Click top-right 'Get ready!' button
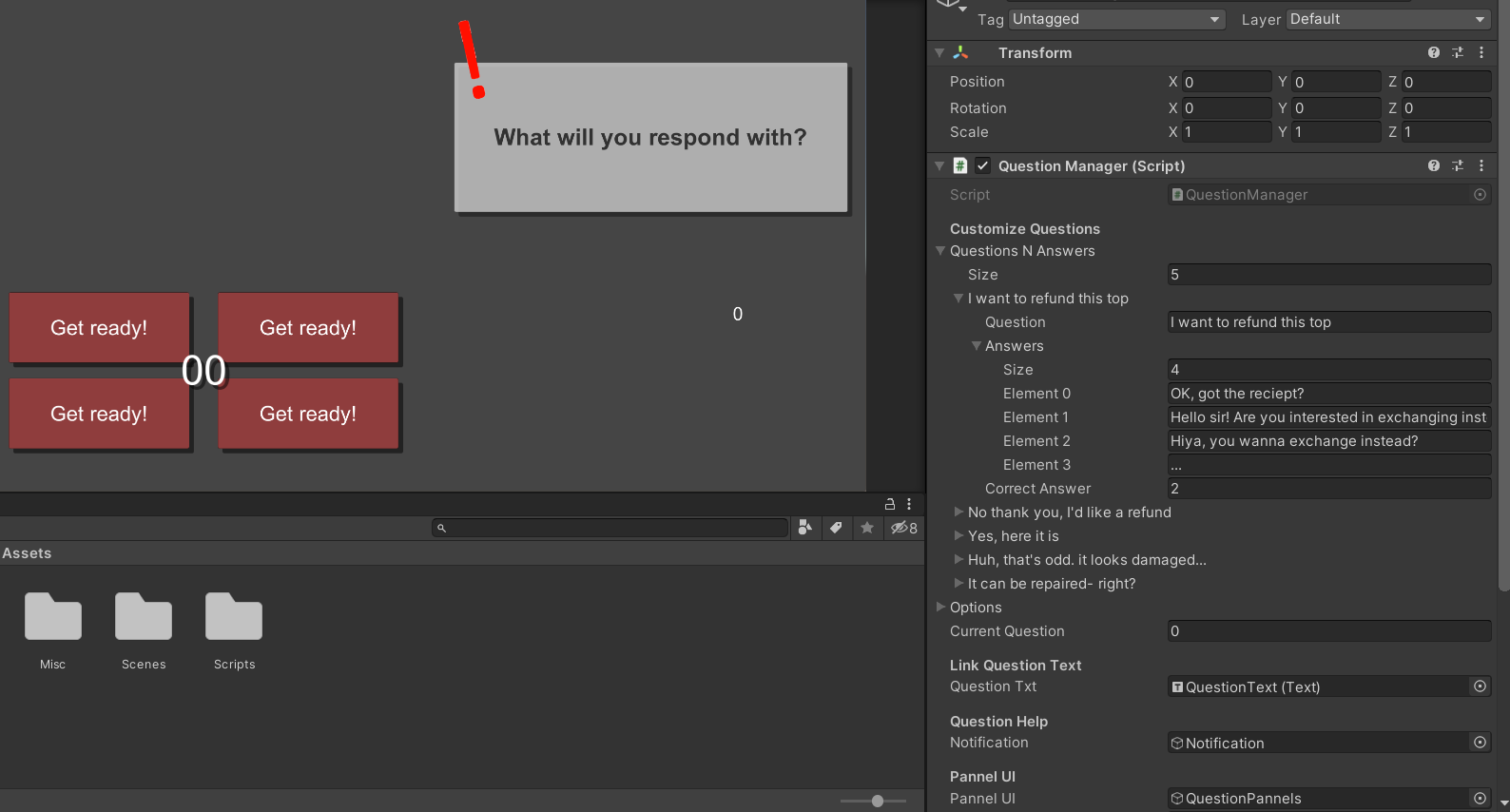The width and height of the screenshot is (1510, 812). point(308,328)
